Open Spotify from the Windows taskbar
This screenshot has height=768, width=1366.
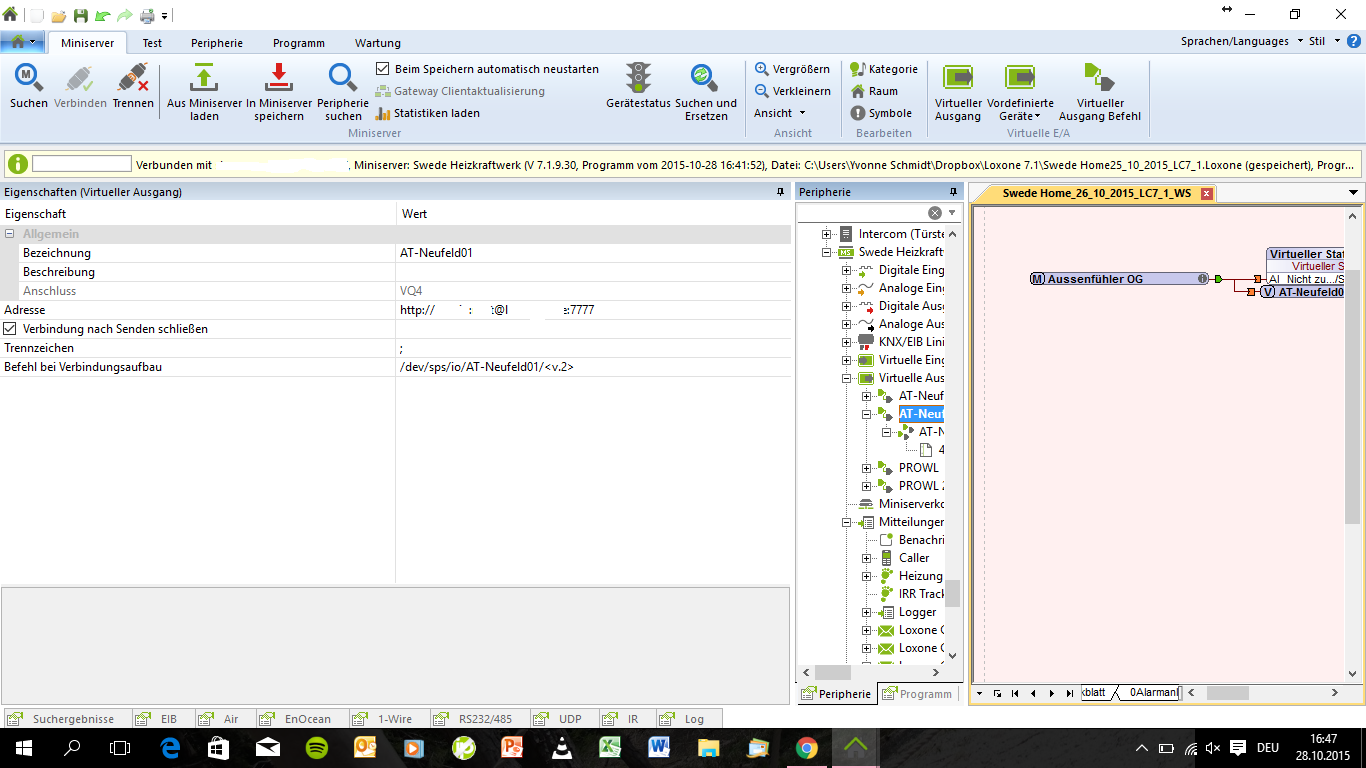click(316, 747)
